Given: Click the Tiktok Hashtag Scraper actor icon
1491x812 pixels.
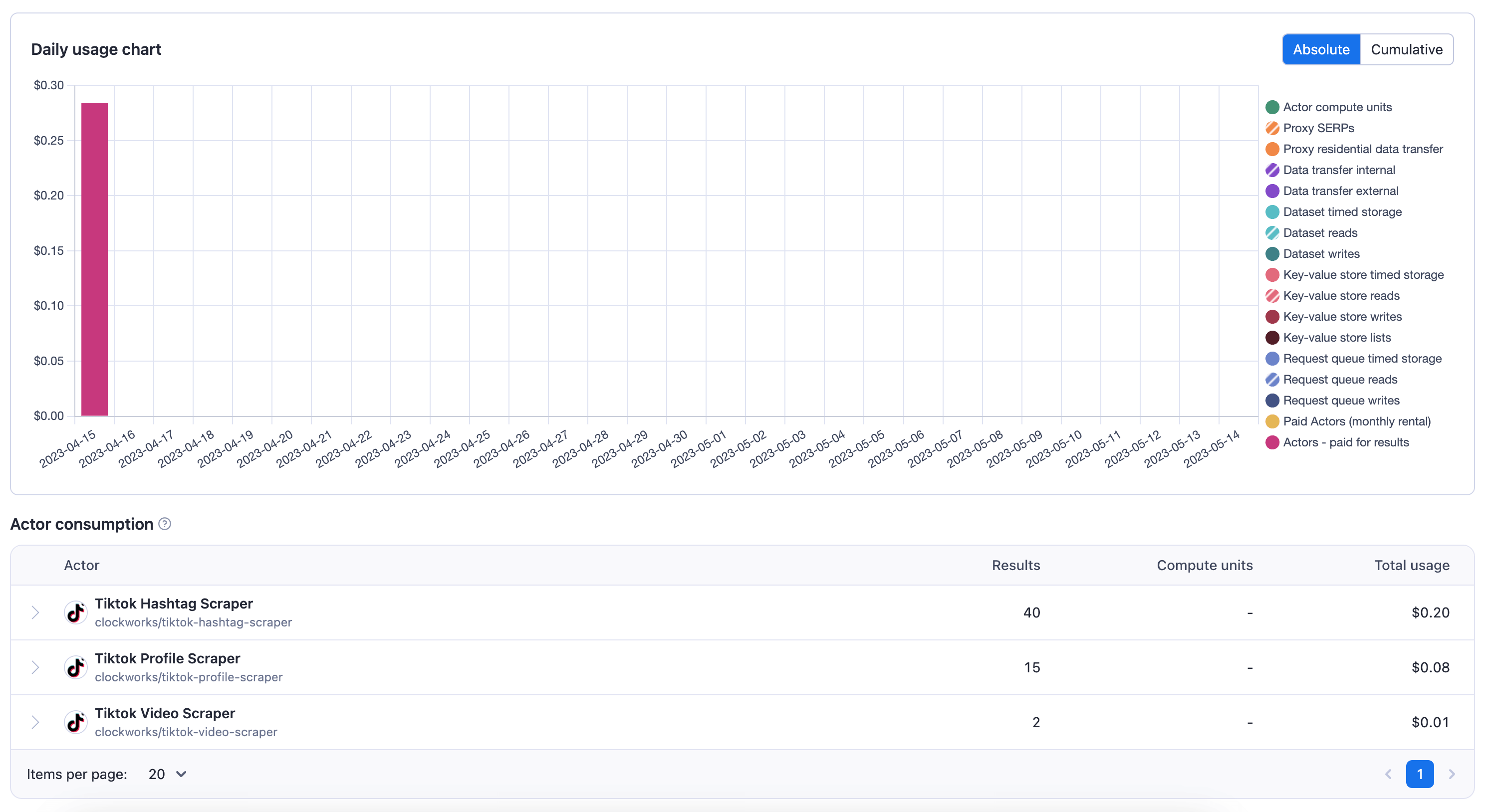Looking at the screenshot, I should (75, 612).
